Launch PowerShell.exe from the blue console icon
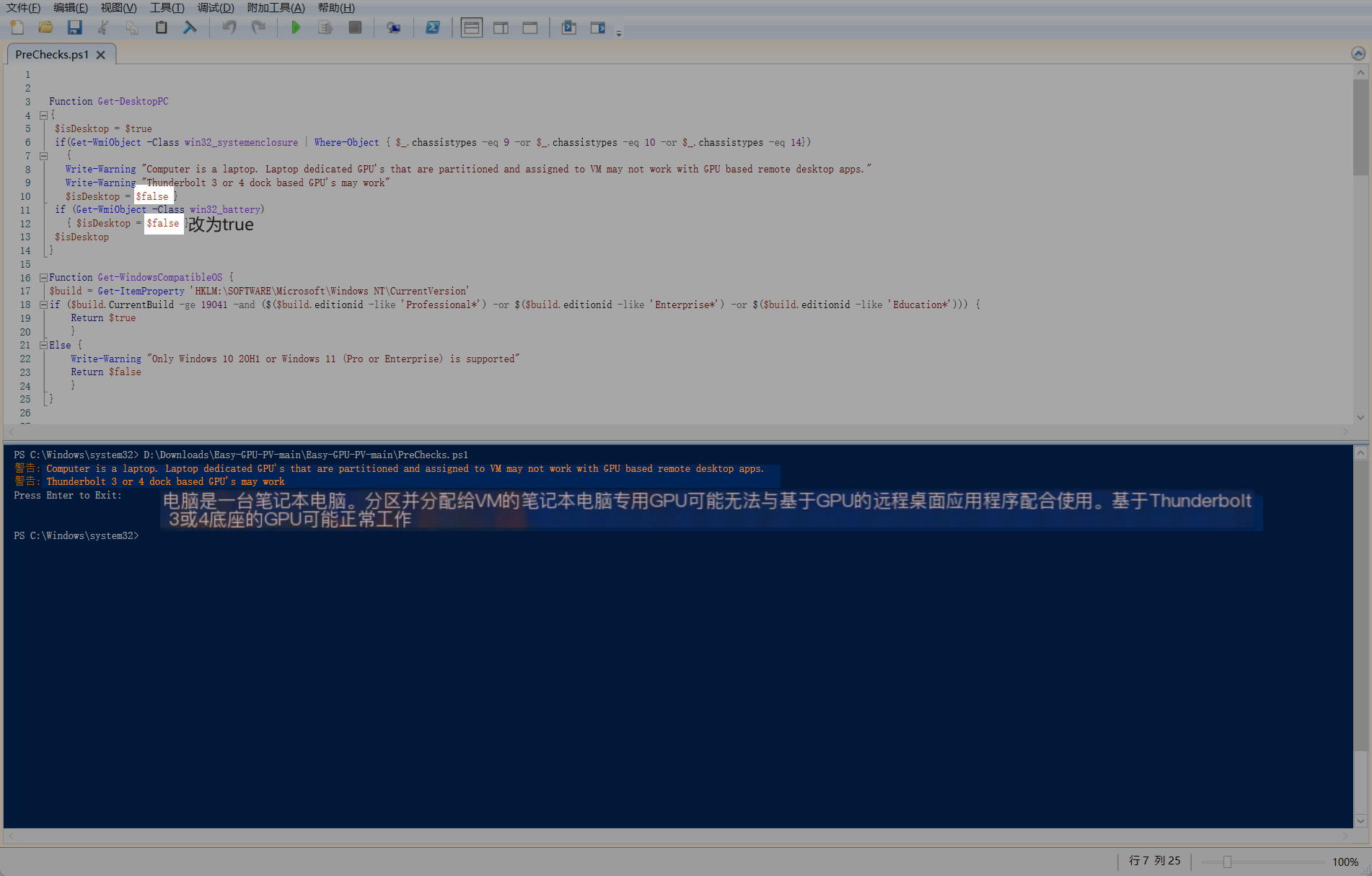The image size is (1372, 876). 432,27
